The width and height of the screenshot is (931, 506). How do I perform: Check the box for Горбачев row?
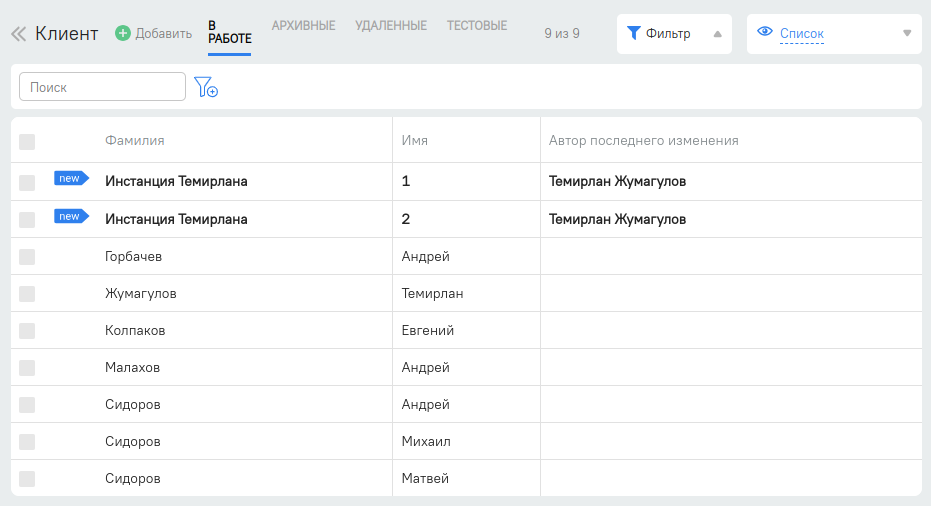[x=27, y=257]
